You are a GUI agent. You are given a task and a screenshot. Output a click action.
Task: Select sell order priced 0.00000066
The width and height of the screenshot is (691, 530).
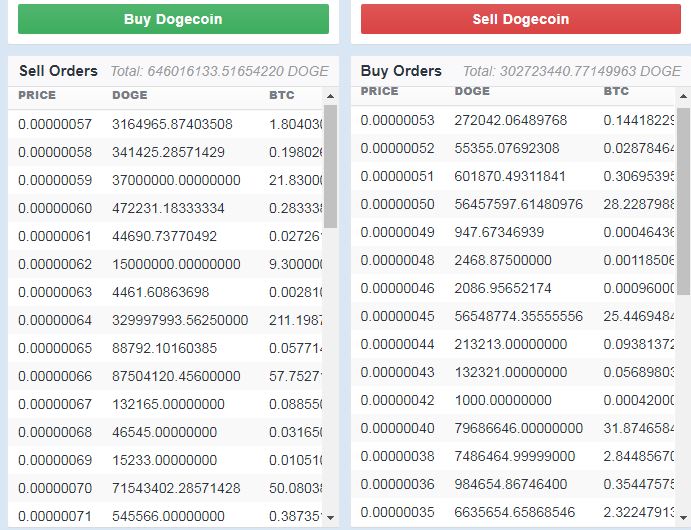click(165, 376)
